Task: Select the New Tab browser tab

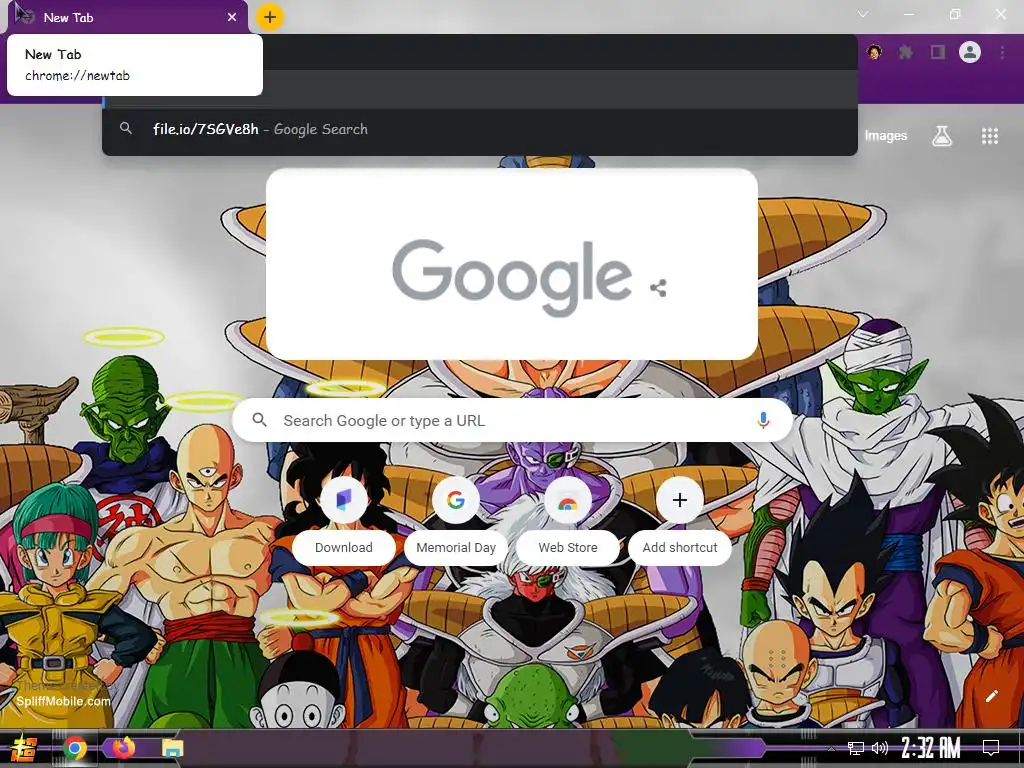Action: point(127,18)
